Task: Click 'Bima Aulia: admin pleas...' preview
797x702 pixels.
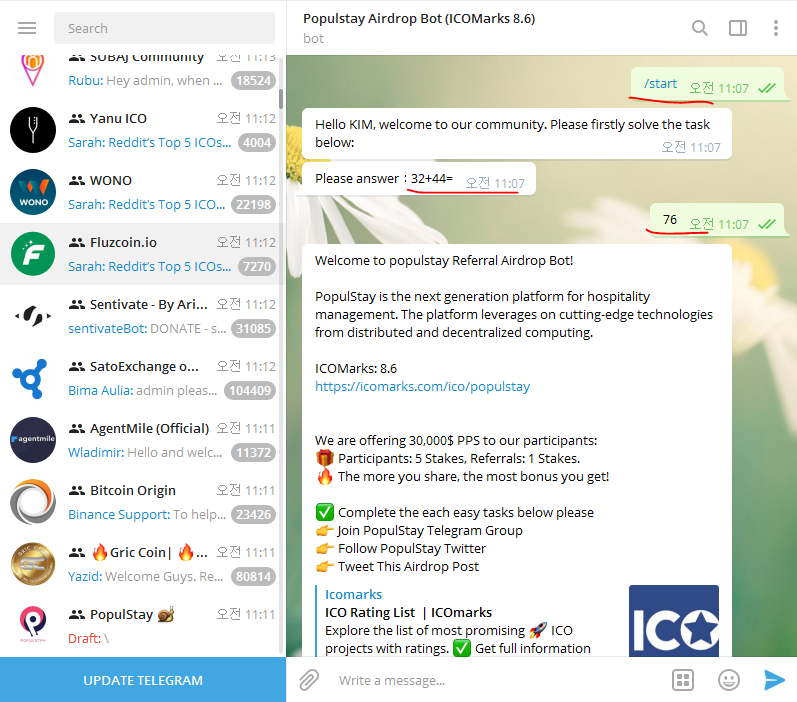Action: (x=142, y=390)
